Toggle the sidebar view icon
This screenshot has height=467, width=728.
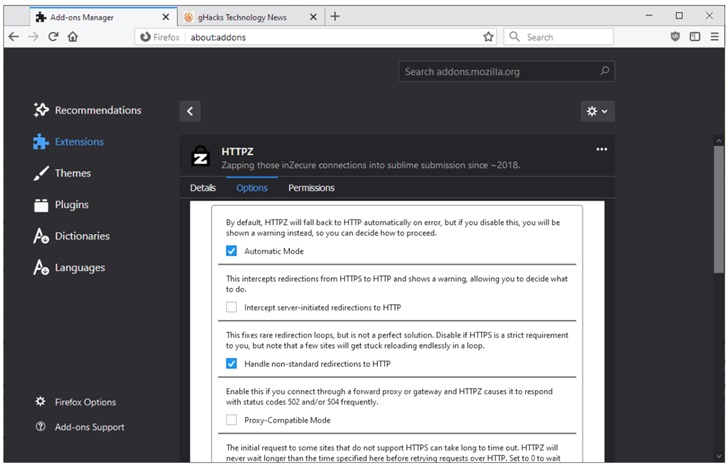(695, 37)
